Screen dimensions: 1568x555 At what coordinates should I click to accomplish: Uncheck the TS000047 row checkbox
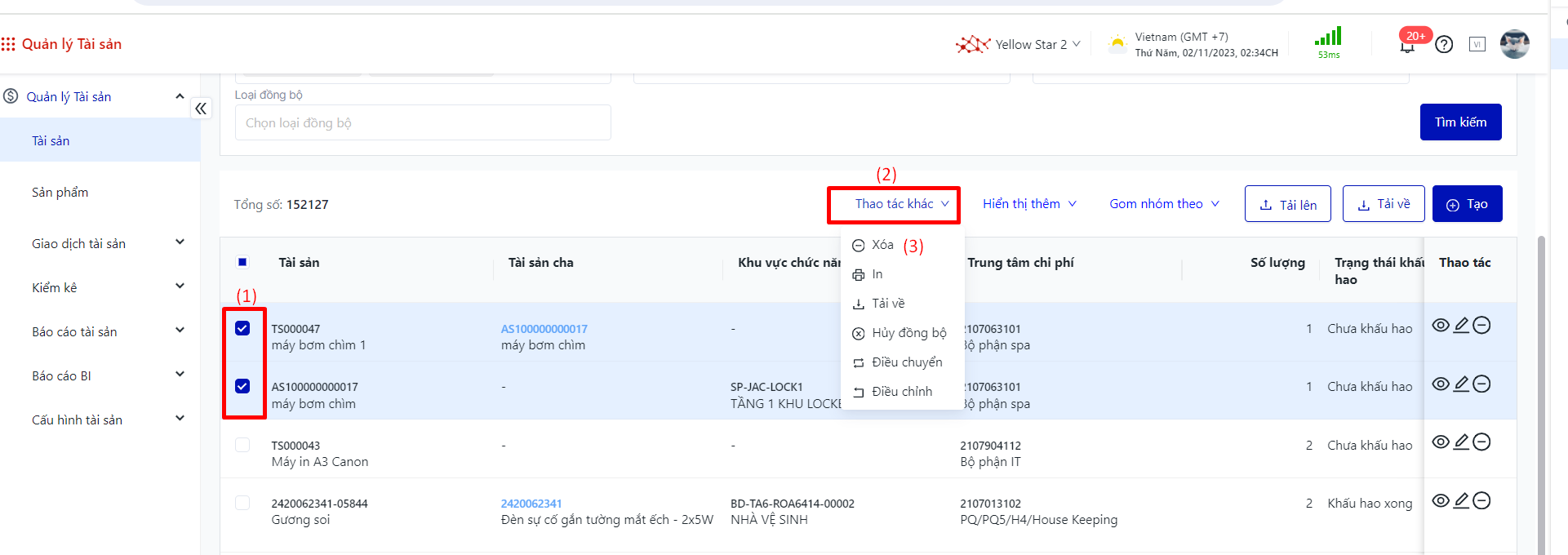pyautogui.click(x=242, y=328)
